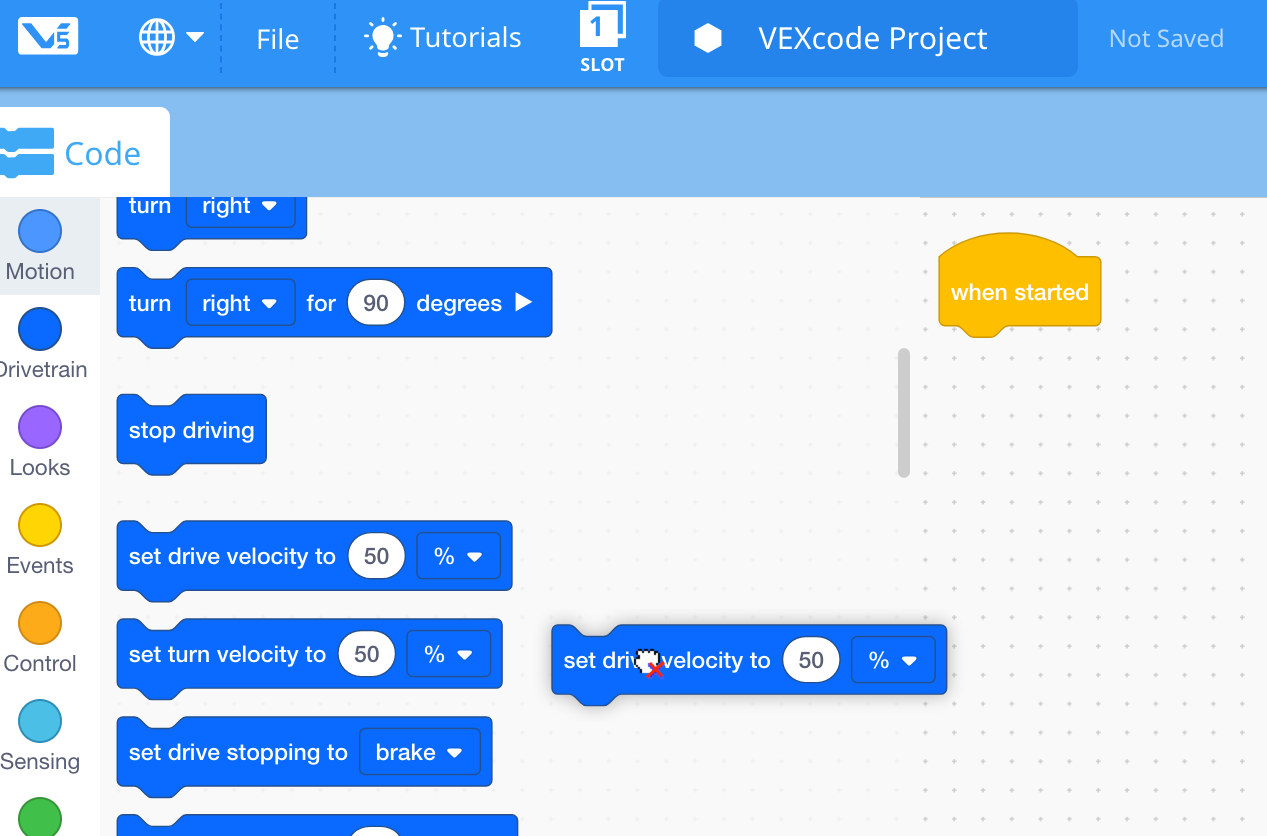Open unit dropdown on set turn velocity block

coord(448,654)
